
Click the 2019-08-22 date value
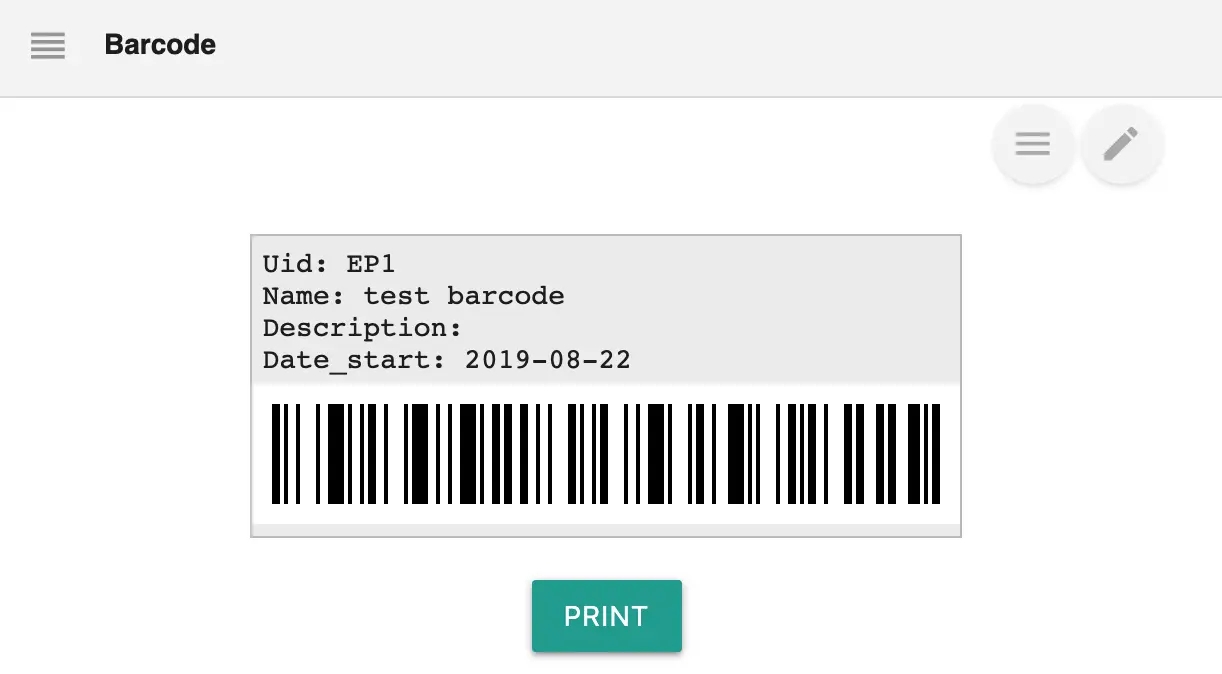tap(547, 360)
